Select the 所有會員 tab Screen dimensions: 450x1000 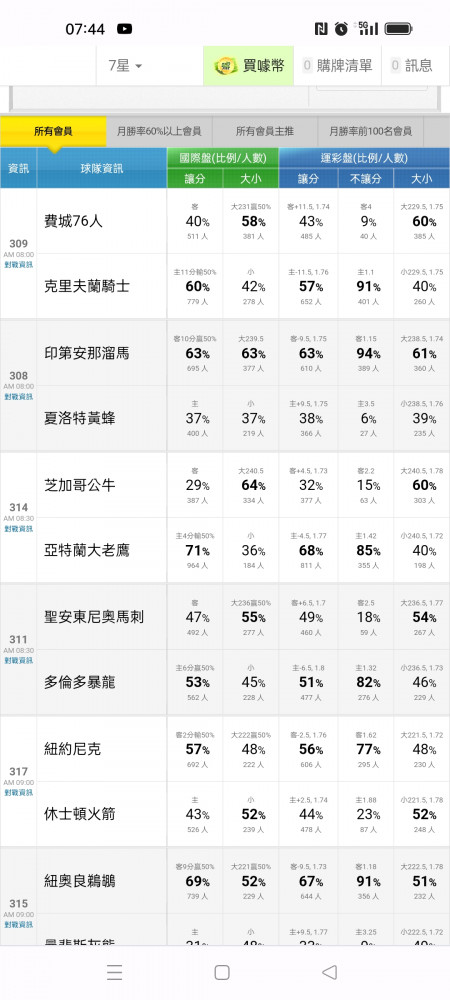tap(53, 131)
